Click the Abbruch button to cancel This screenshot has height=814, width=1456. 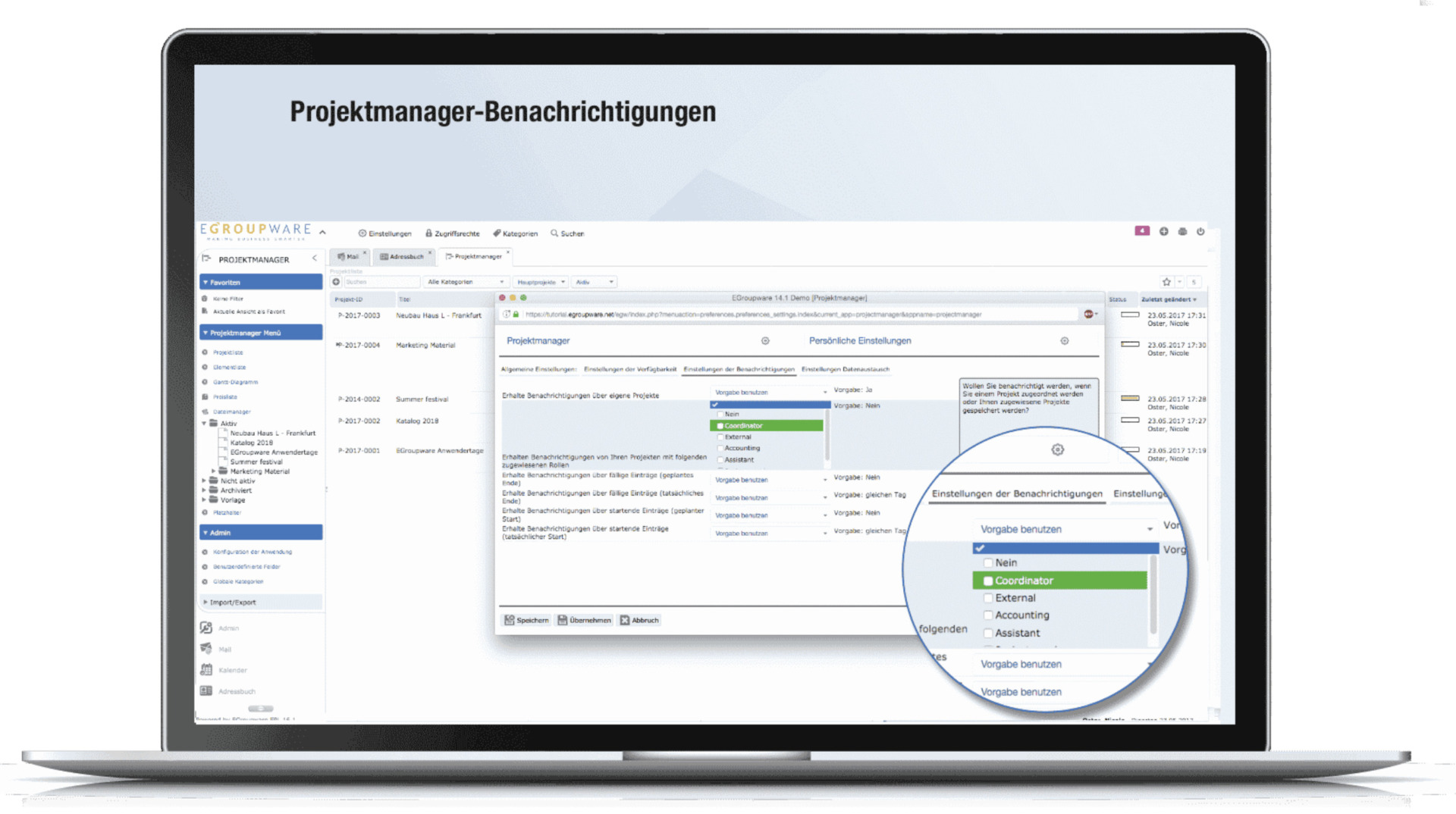point(639,620)
